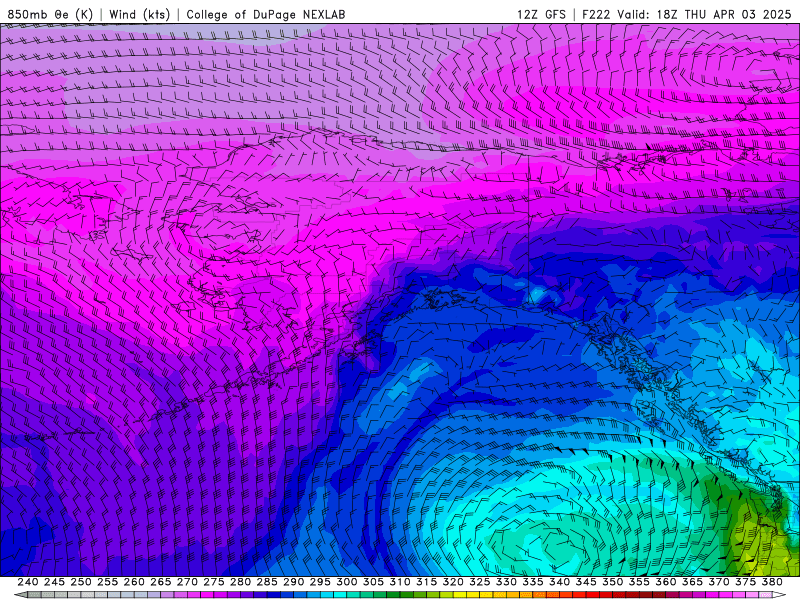Select the 345 legend label

click(586, 582)
